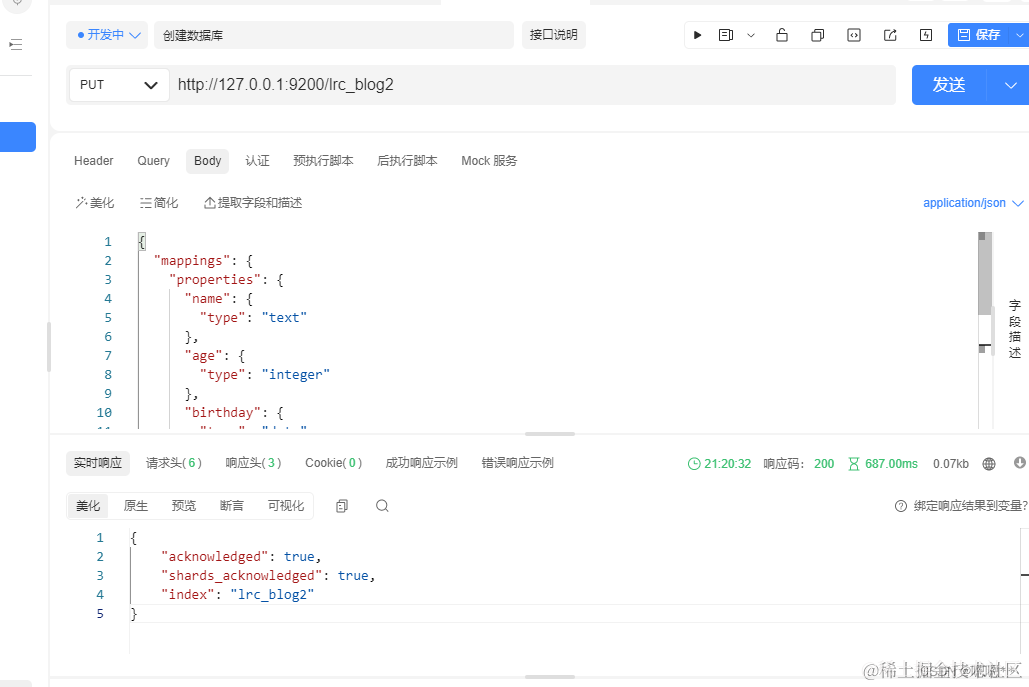Image resolution: width=1029 pixels, height=687 pixels.
Task: Click the globe network icon in response bar
Action: click(989, 464)
